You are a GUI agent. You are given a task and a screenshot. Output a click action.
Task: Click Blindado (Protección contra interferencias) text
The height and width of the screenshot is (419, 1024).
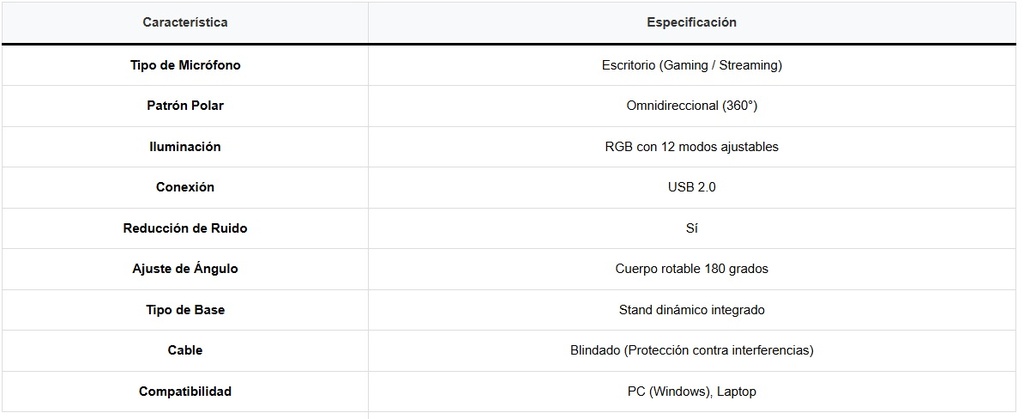point(691,350)
